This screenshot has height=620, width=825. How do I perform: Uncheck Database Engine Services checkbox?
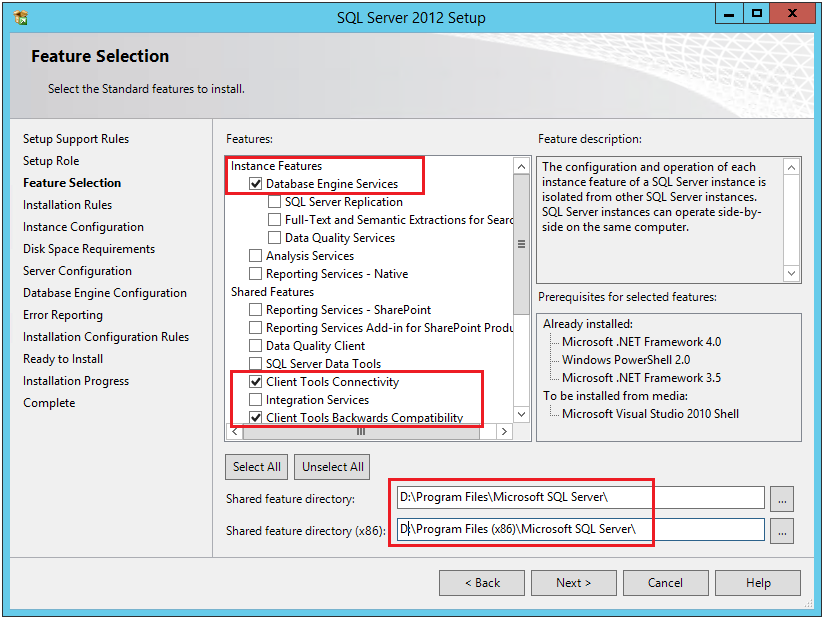(x=256, y=184)
